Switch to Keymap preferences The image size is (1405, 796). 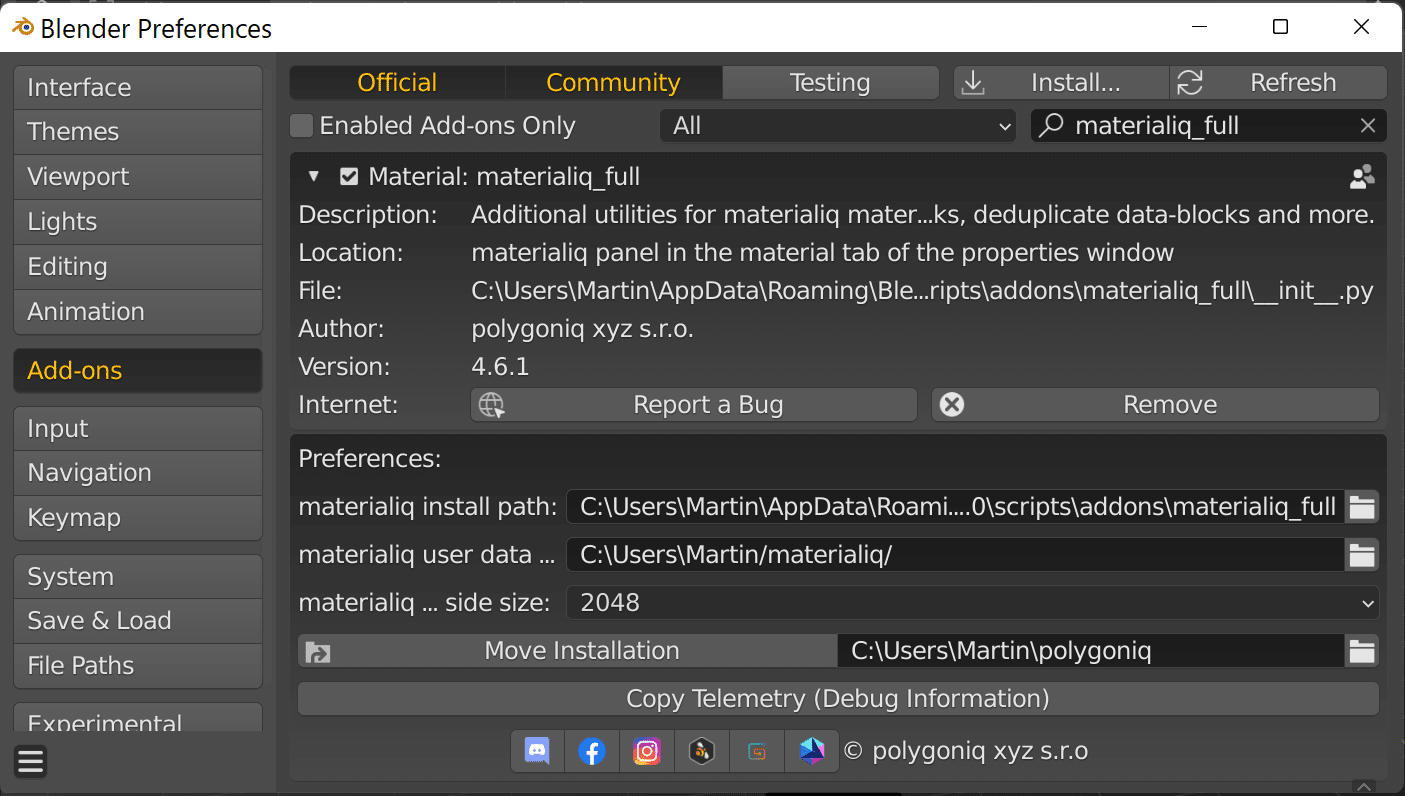[138, 518]
